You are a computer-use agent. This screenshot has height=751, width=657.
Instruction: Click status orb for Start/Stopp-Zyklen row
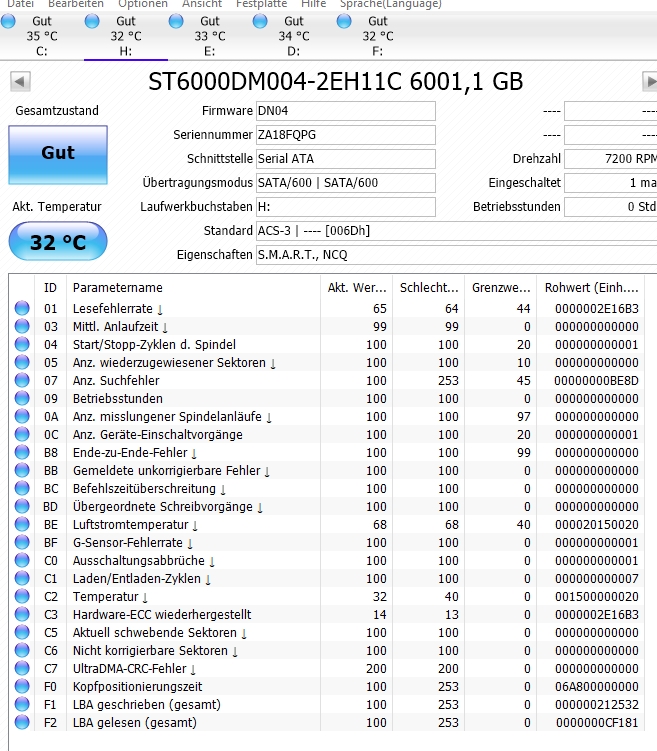click(22, 344)
